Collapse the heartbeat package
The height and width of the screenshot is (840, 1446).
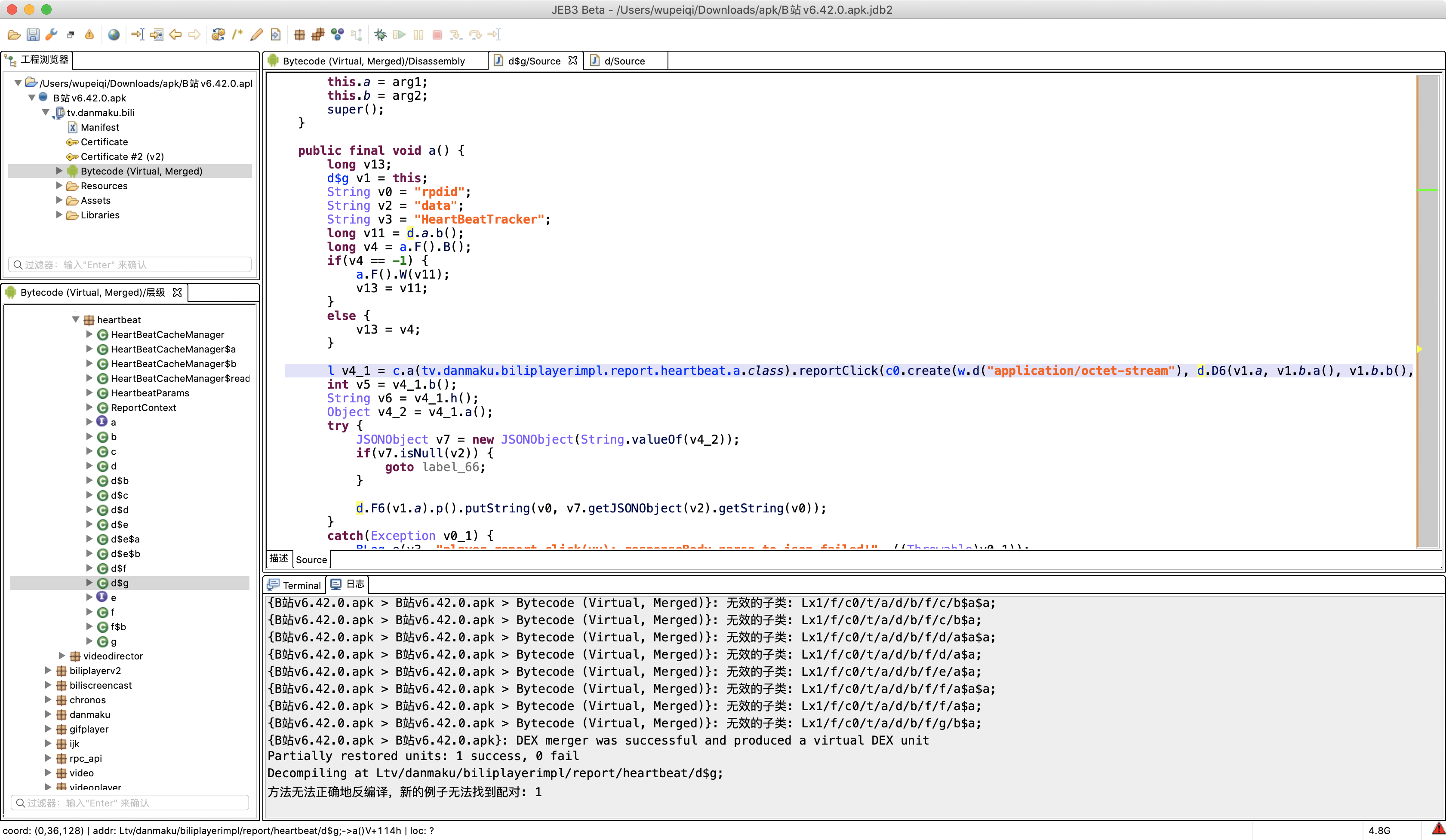[x=76, y=319]
